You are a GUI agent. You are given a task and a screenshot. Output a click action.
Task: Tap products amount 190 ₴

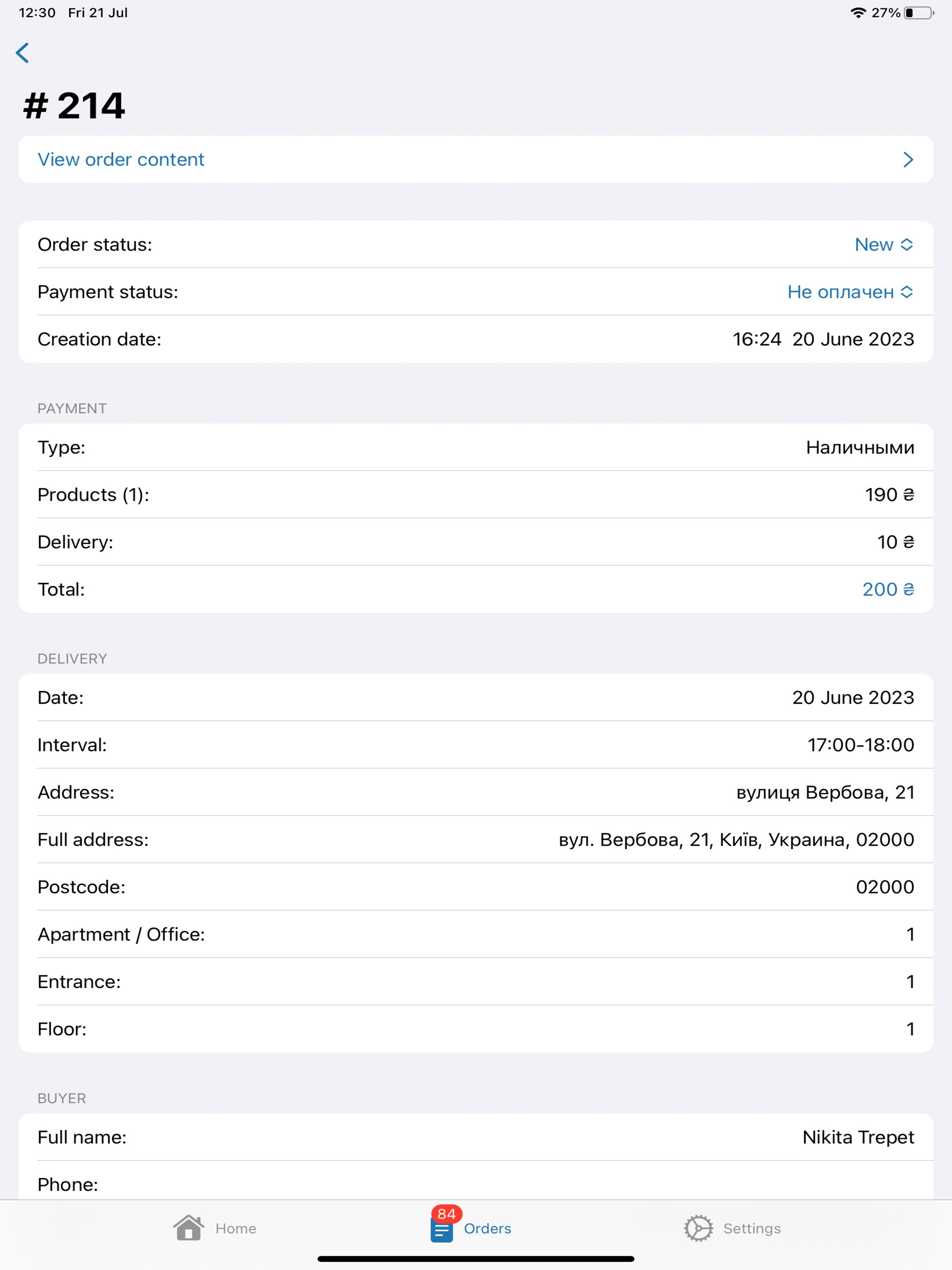coord(889,494)
